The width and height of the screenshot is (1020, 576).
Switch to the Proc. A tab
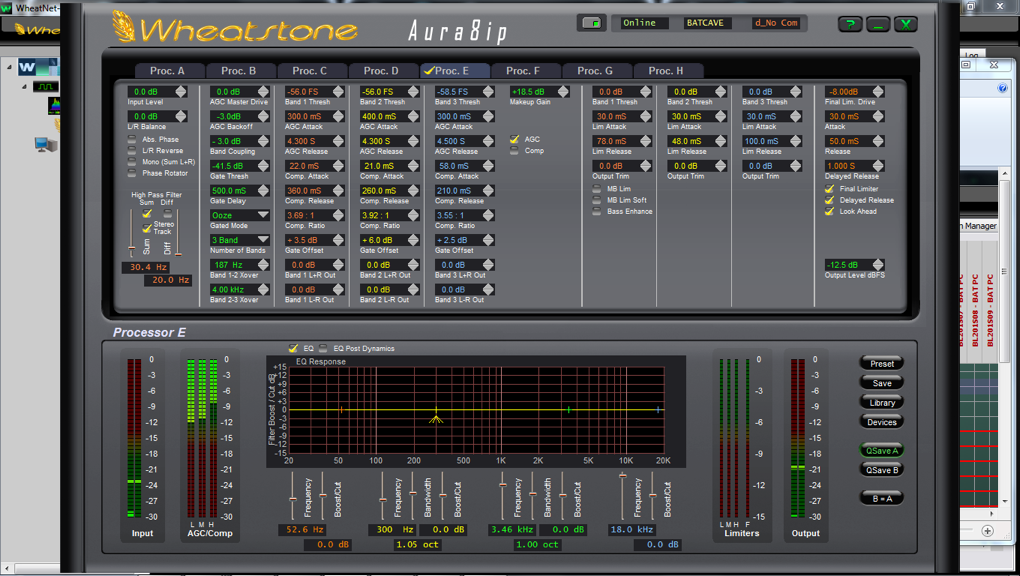(167, 71)
